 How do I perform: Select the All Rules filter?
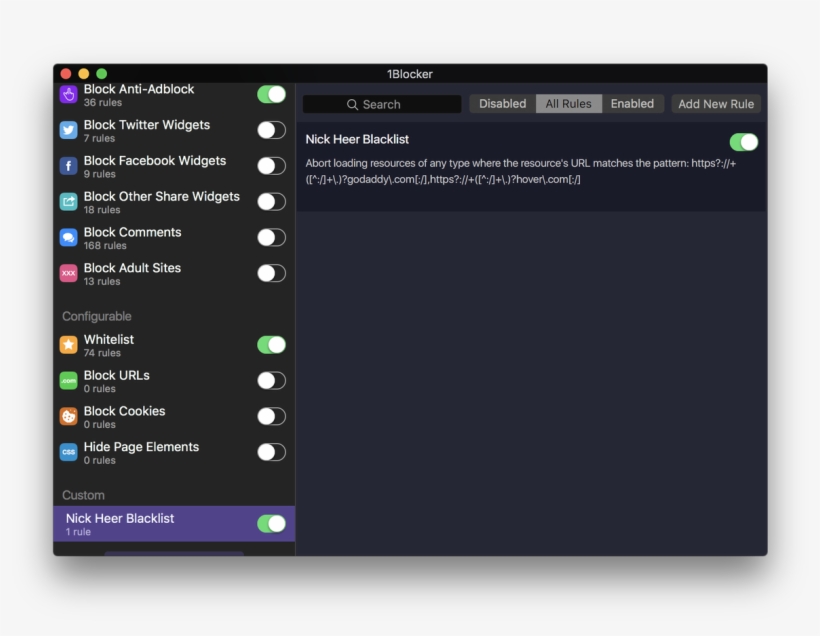click(x=568, y=104)
